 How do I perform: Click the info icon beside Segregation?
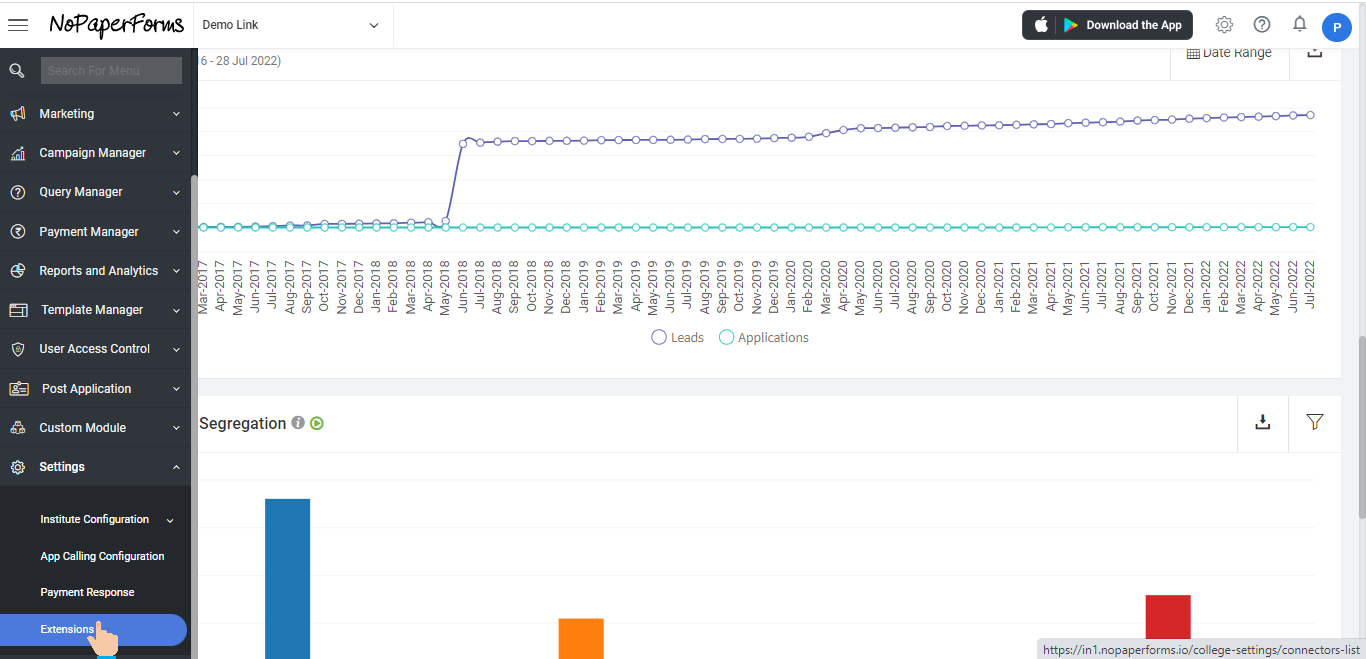click(298, 423)
